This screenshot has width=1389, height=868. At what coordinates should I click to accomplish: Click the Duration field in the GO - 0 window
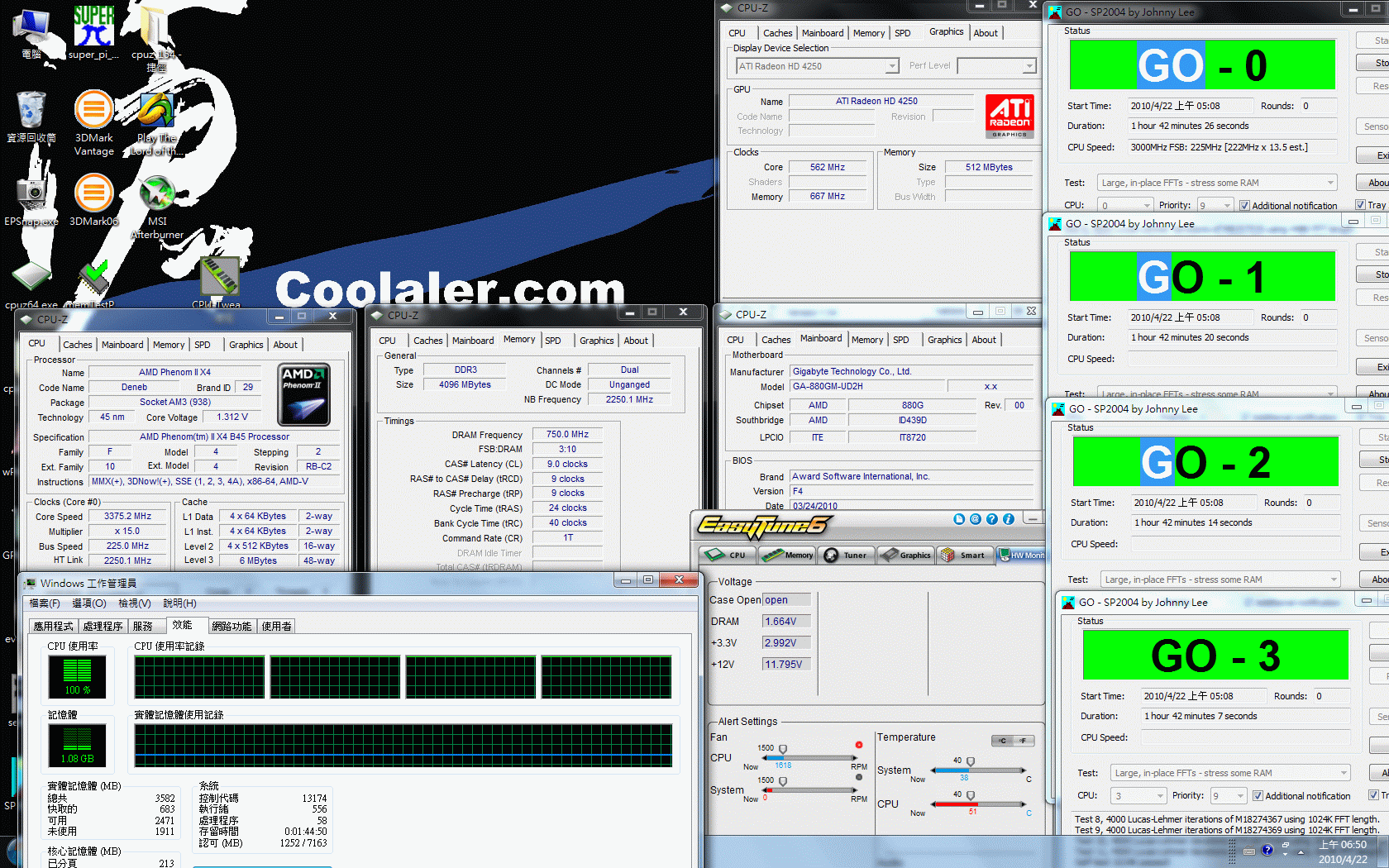(x=1232, y=126)
